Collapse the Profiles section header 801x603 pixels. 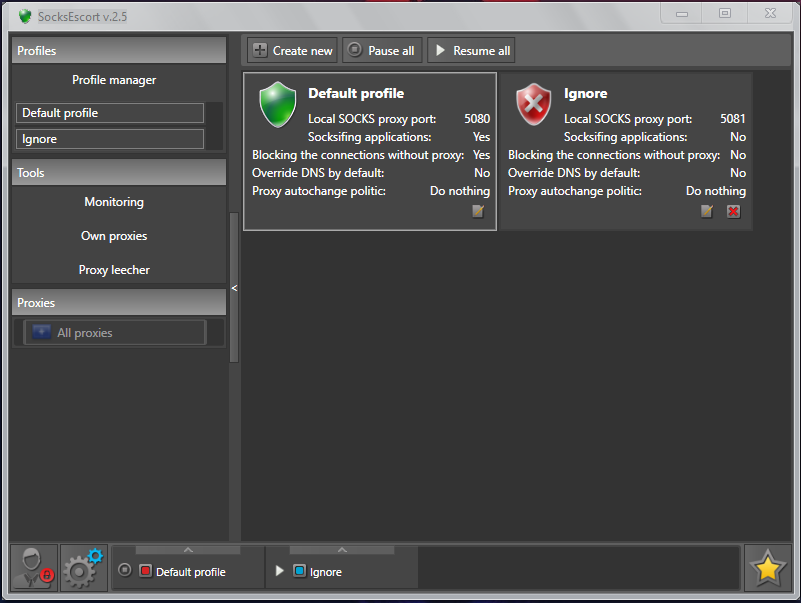[x=119, y=51]
